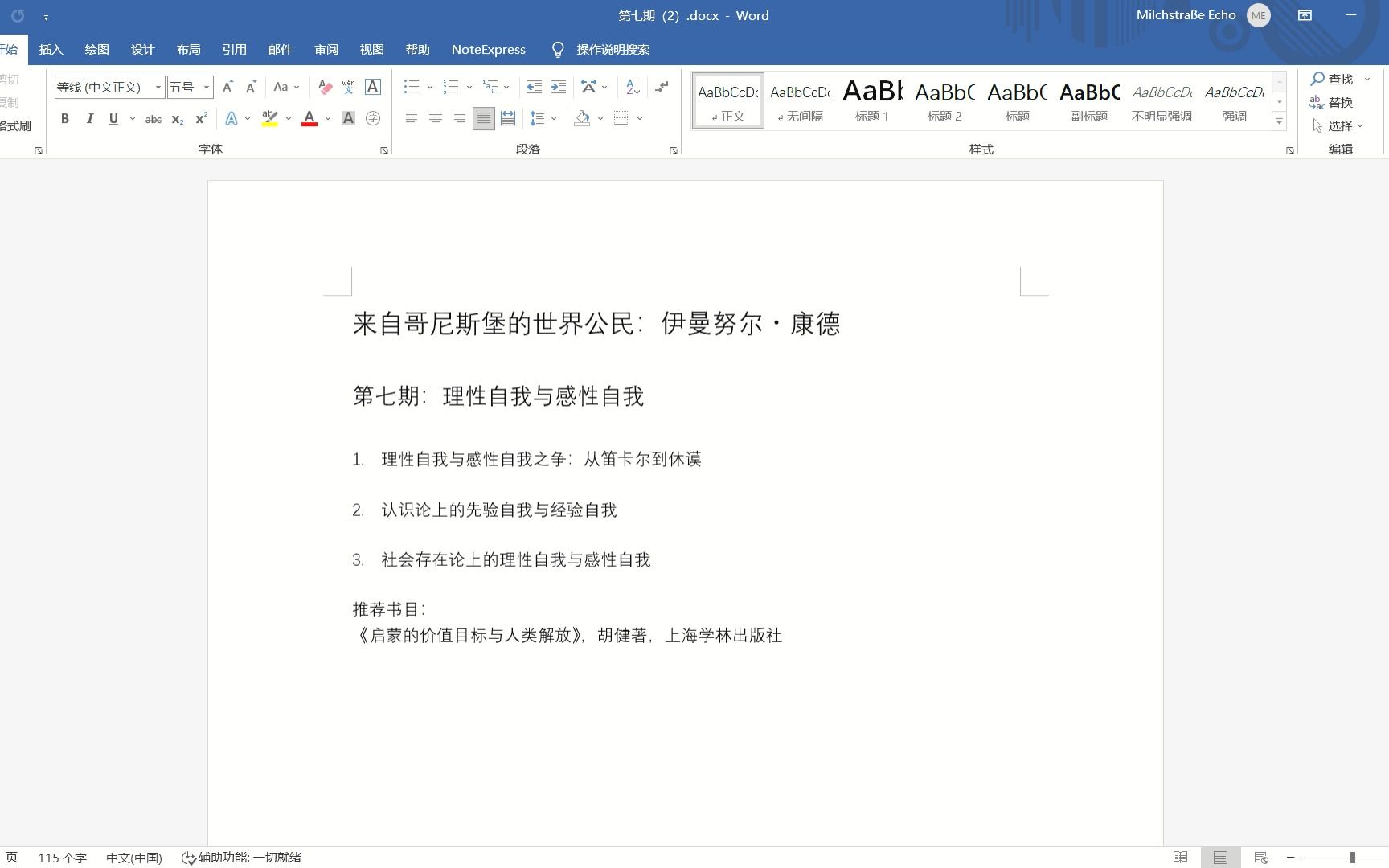Apply distributed alignment
1389x868 pixels.
tap(507, 118)
